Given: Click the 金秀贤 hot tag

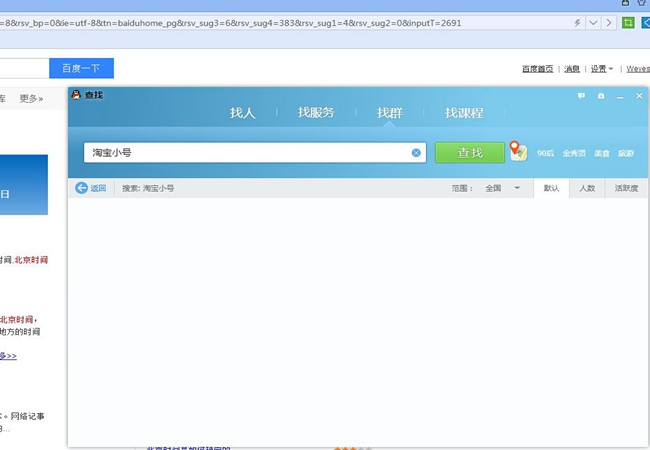Looking at the screenshot, I should point(574,153).
